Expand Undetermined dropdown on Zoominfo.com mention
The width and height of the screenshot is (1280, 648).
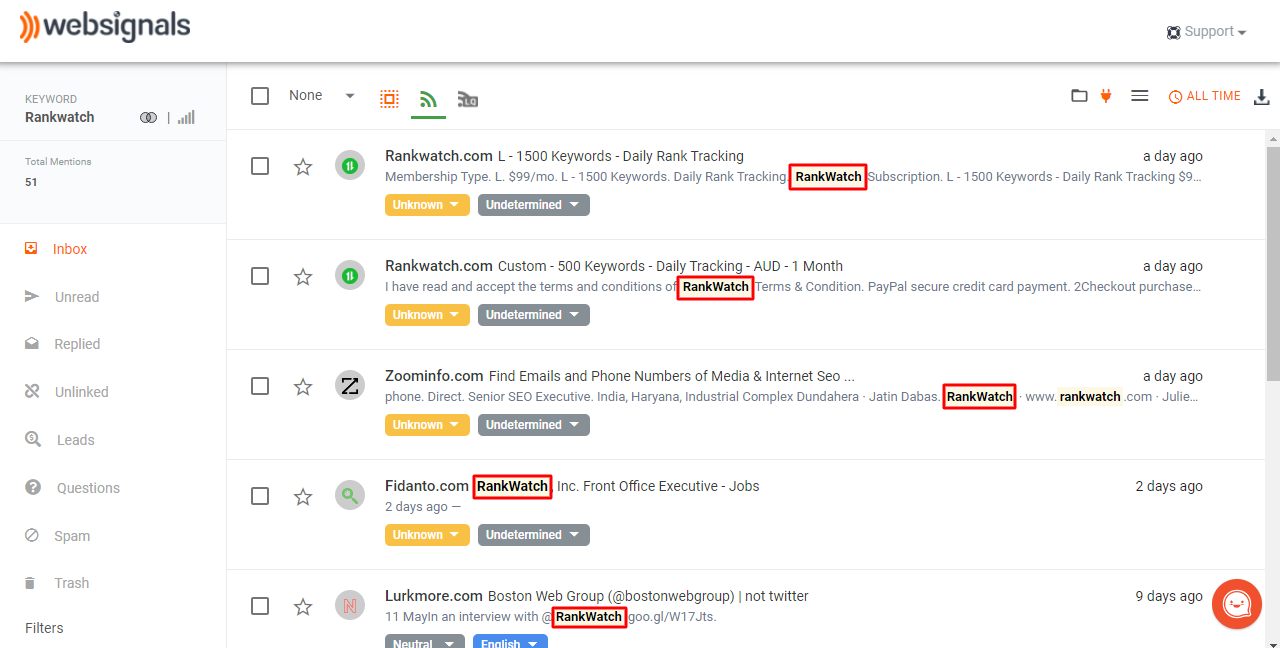click(x=534, y=425)
